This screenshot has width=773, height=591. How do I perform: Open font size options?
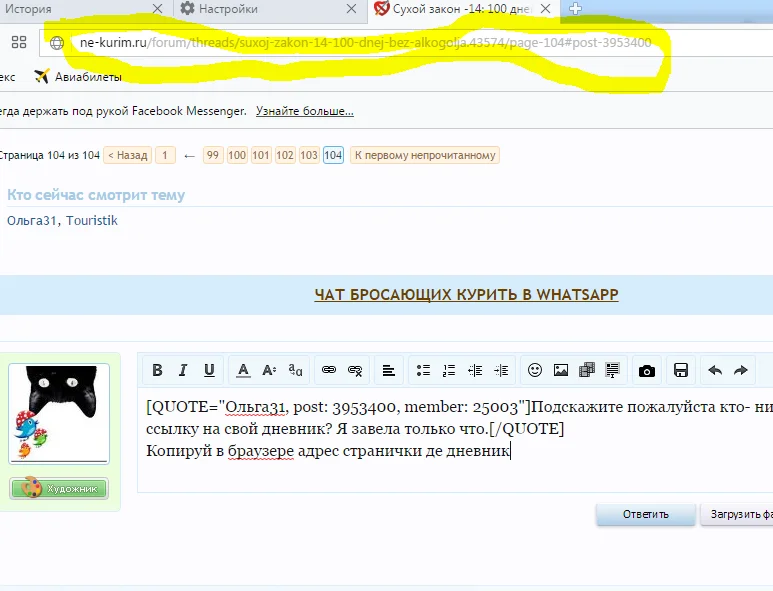tap(269, 370)
